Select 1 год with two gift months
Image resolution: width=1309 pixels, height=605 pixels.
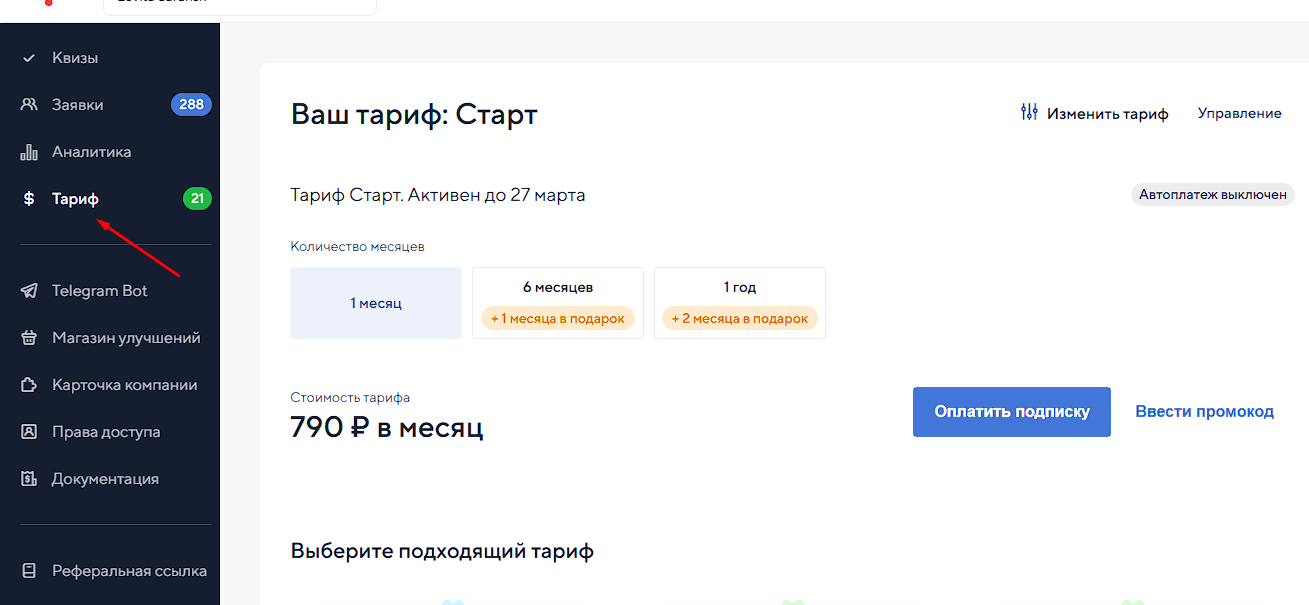pyautogui.click(x=739, y=302)
